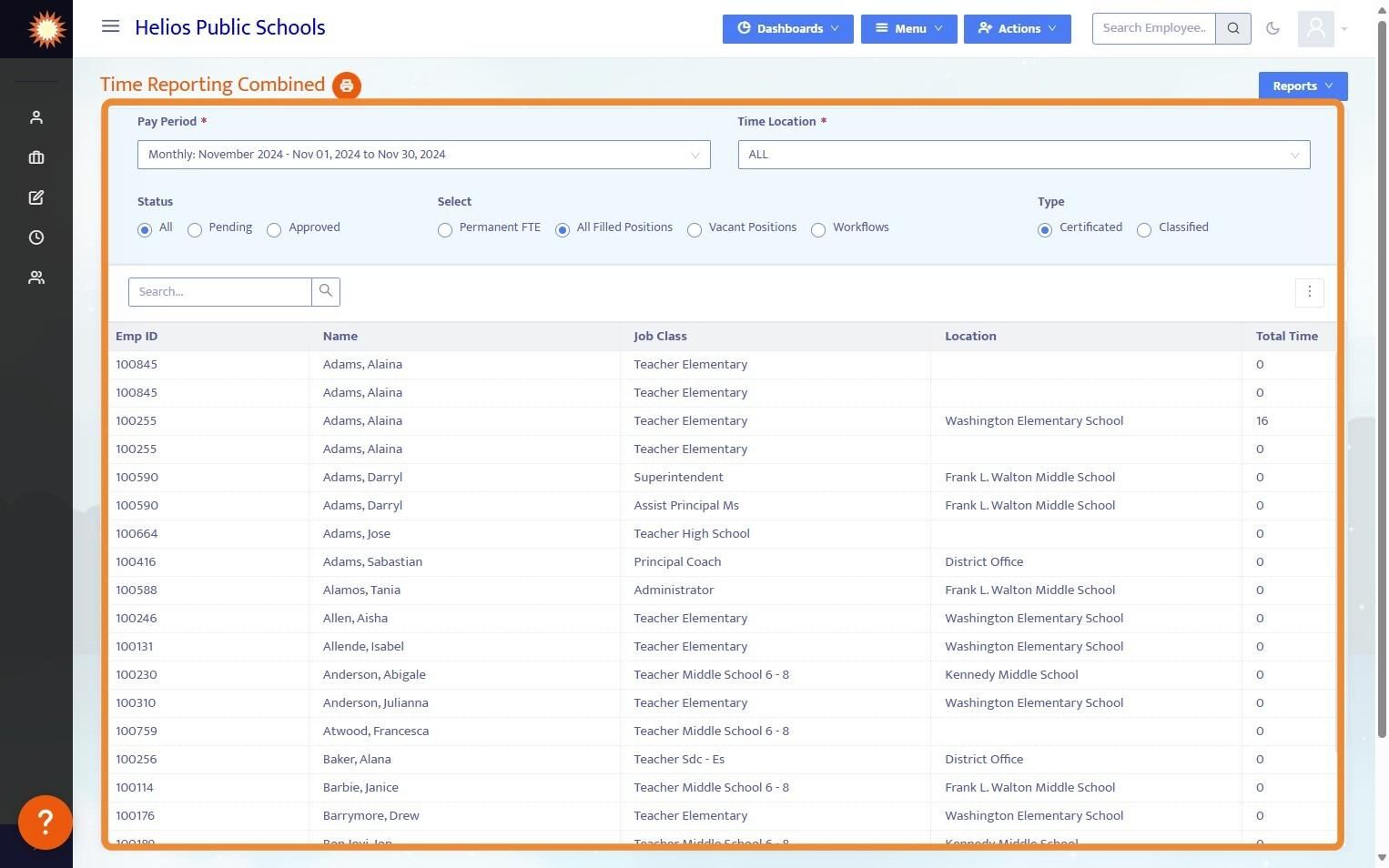Click Emp ID 100588
1389x868 pixels.
137,590
